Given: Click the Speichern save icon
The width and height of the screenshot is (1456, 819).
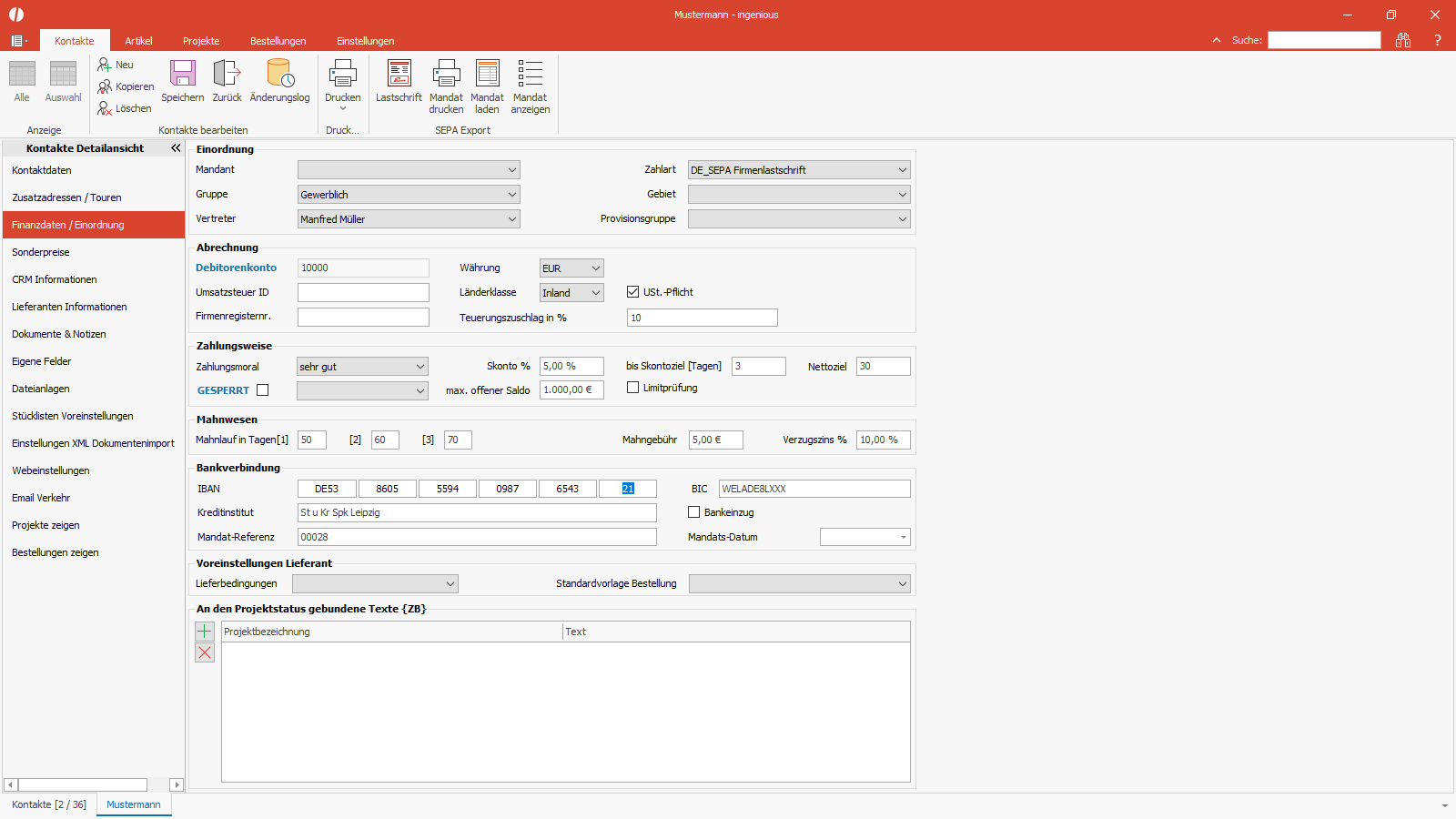Looking at the screenshot, I should tap(183, 75).
